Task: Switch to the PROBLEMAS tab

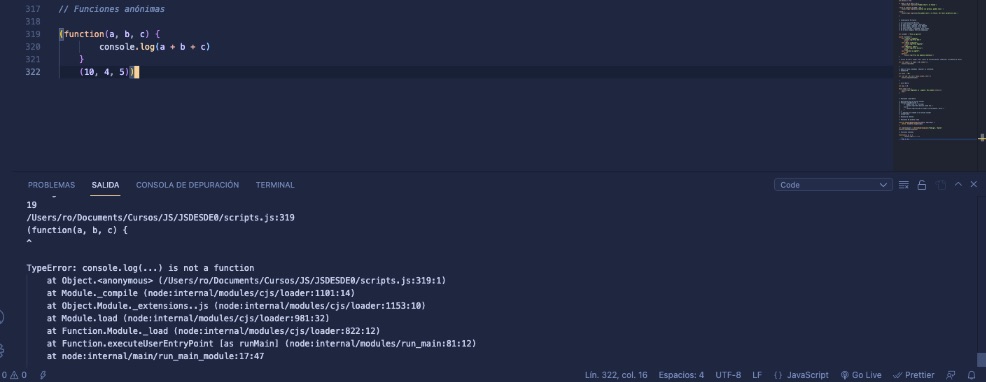Action: tap(52, 185)
